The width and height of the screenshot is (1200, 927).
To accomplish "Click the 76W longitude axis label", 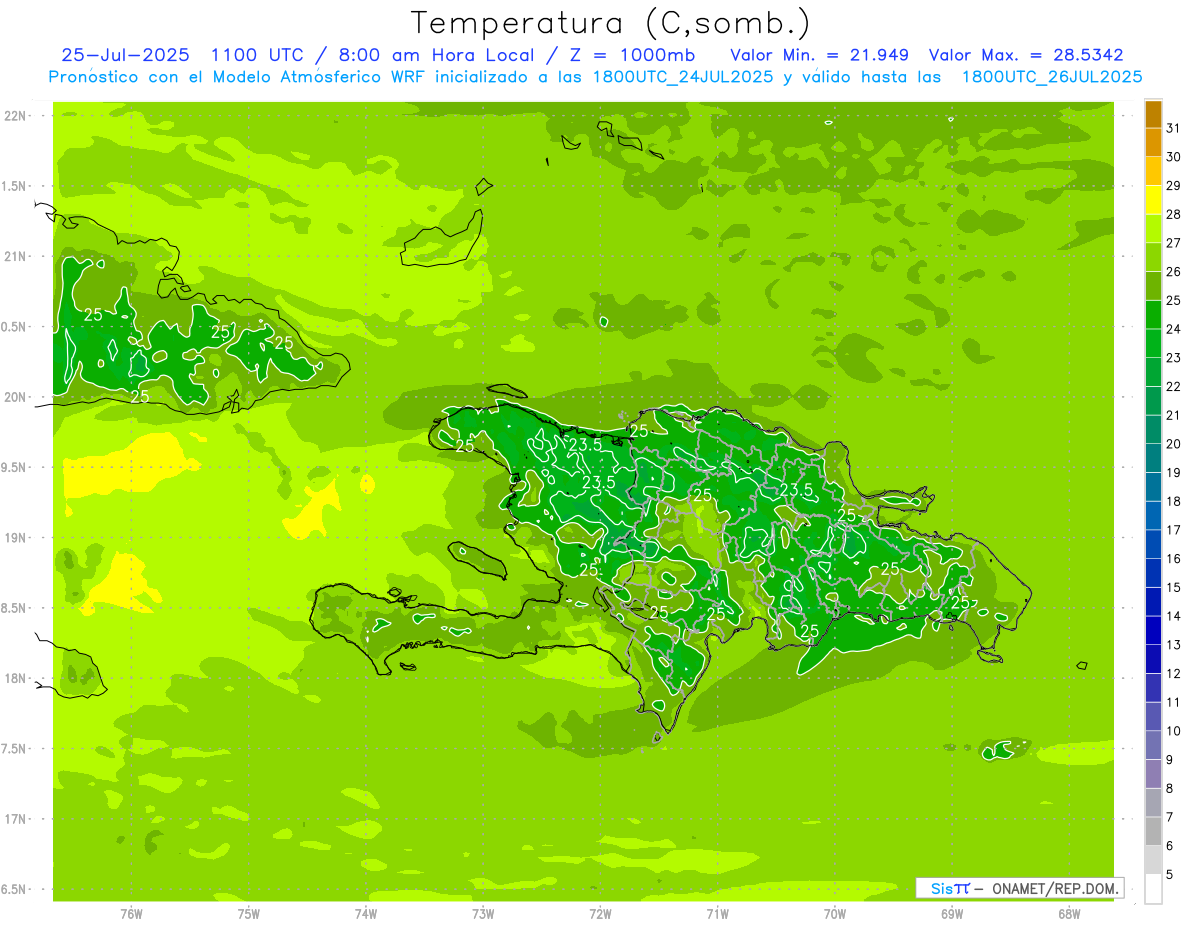I will tap(131, 914).
